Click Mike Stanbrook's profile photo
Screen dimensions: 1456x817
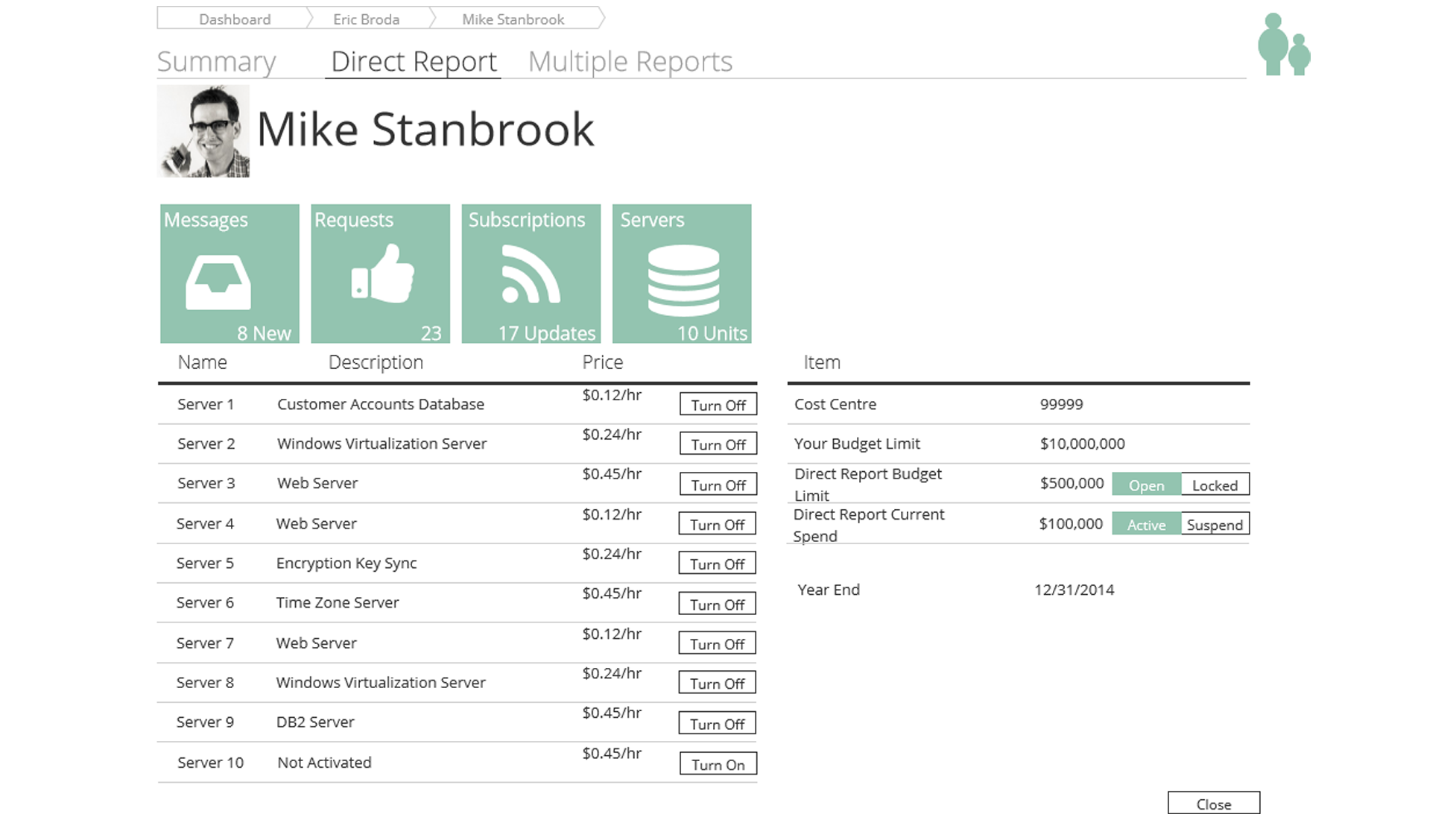[203, 131]
